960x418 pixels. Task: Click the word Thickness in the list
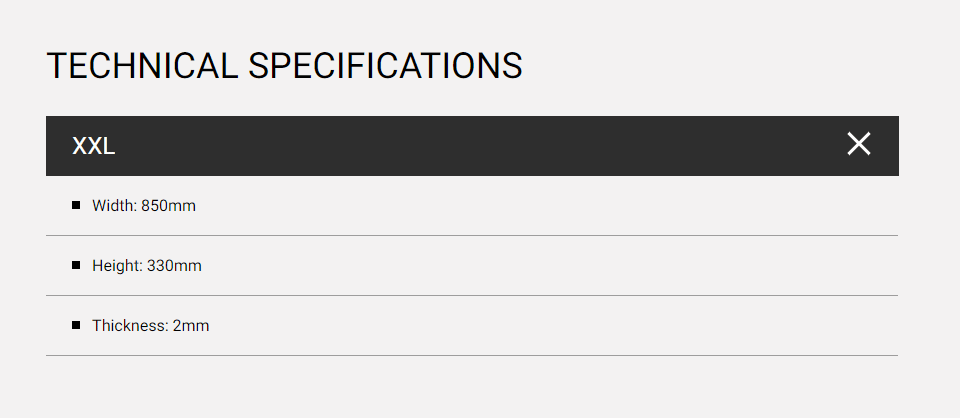[x=129, y=326]
